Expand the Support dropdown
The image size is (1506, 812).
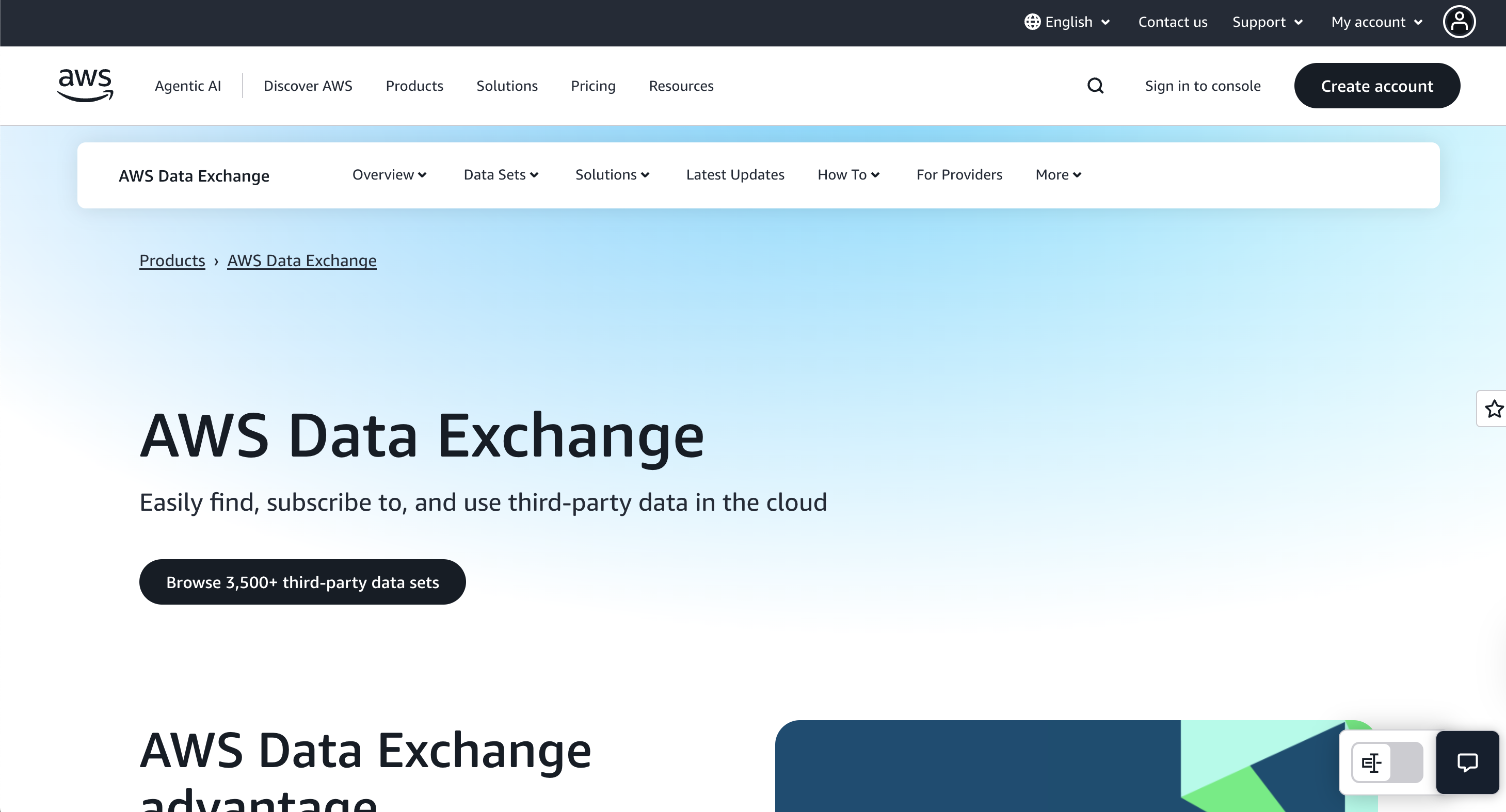point(1268,22)
